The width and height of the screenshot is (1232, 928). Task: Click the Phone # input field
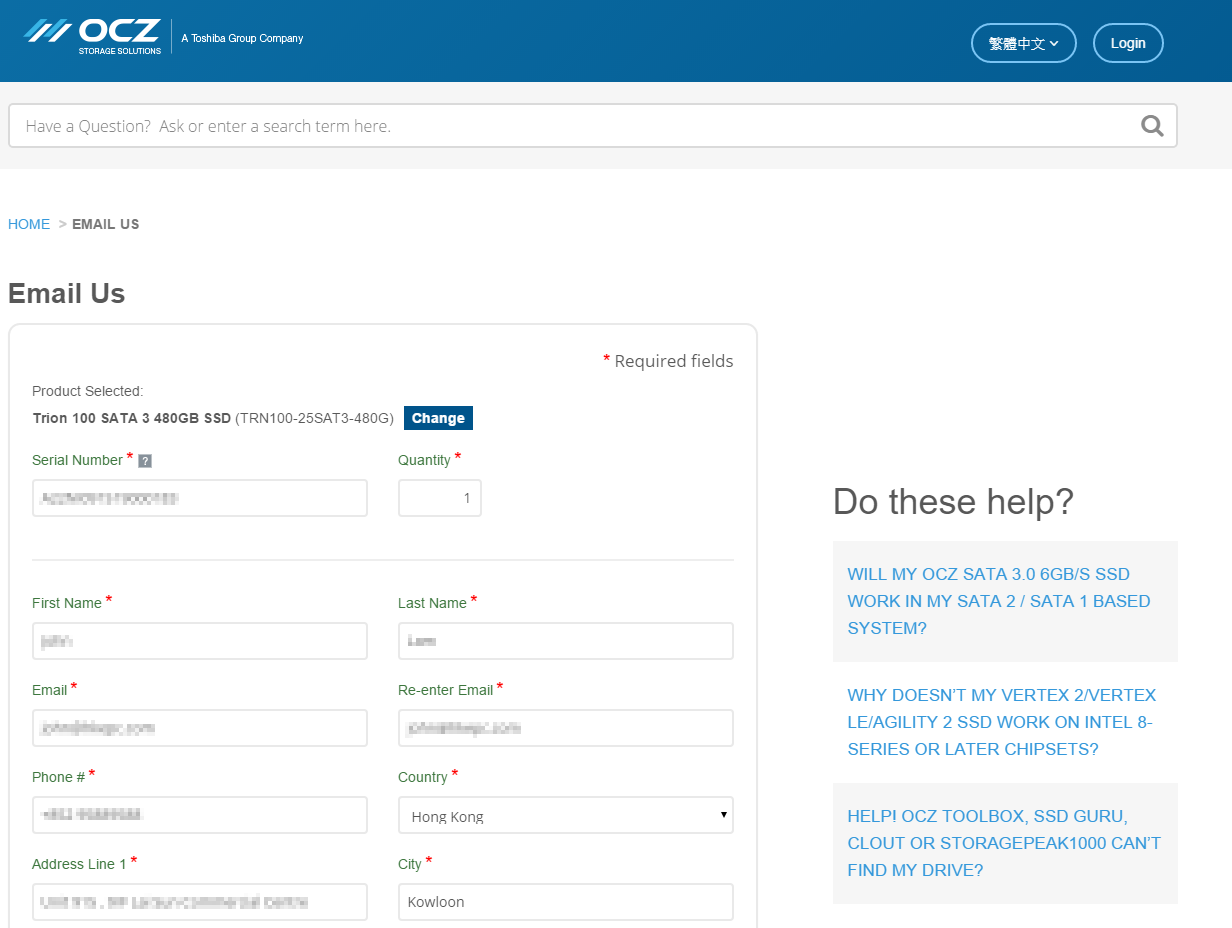point(200,815)
